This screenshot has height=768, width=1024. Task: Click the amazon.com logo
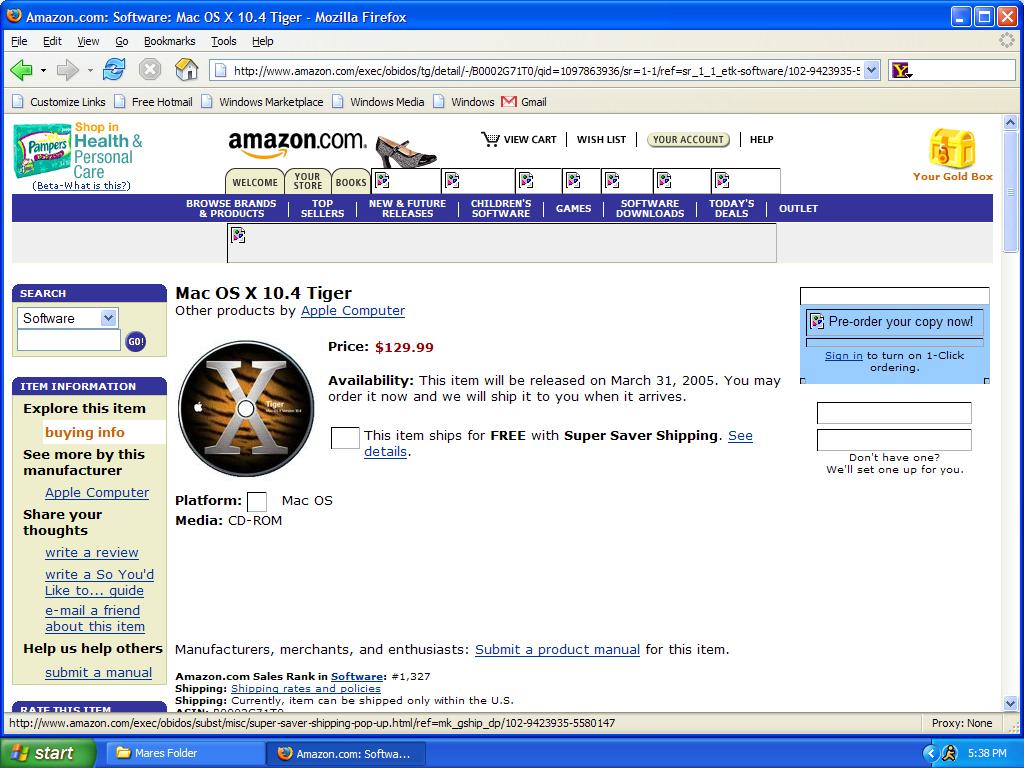[297, 144]
